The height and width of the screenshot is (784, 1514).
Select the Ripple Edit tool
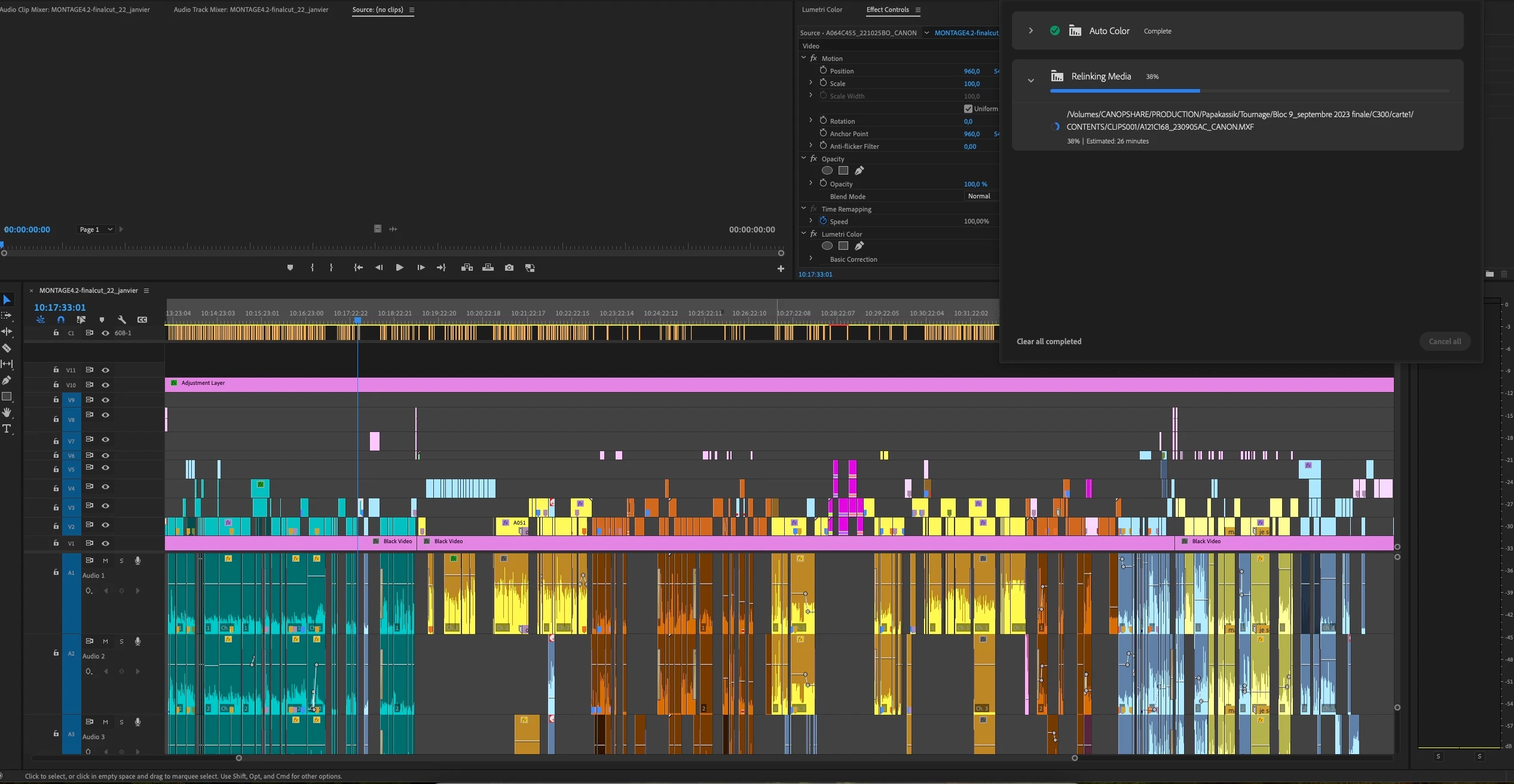tap(7, 332)
